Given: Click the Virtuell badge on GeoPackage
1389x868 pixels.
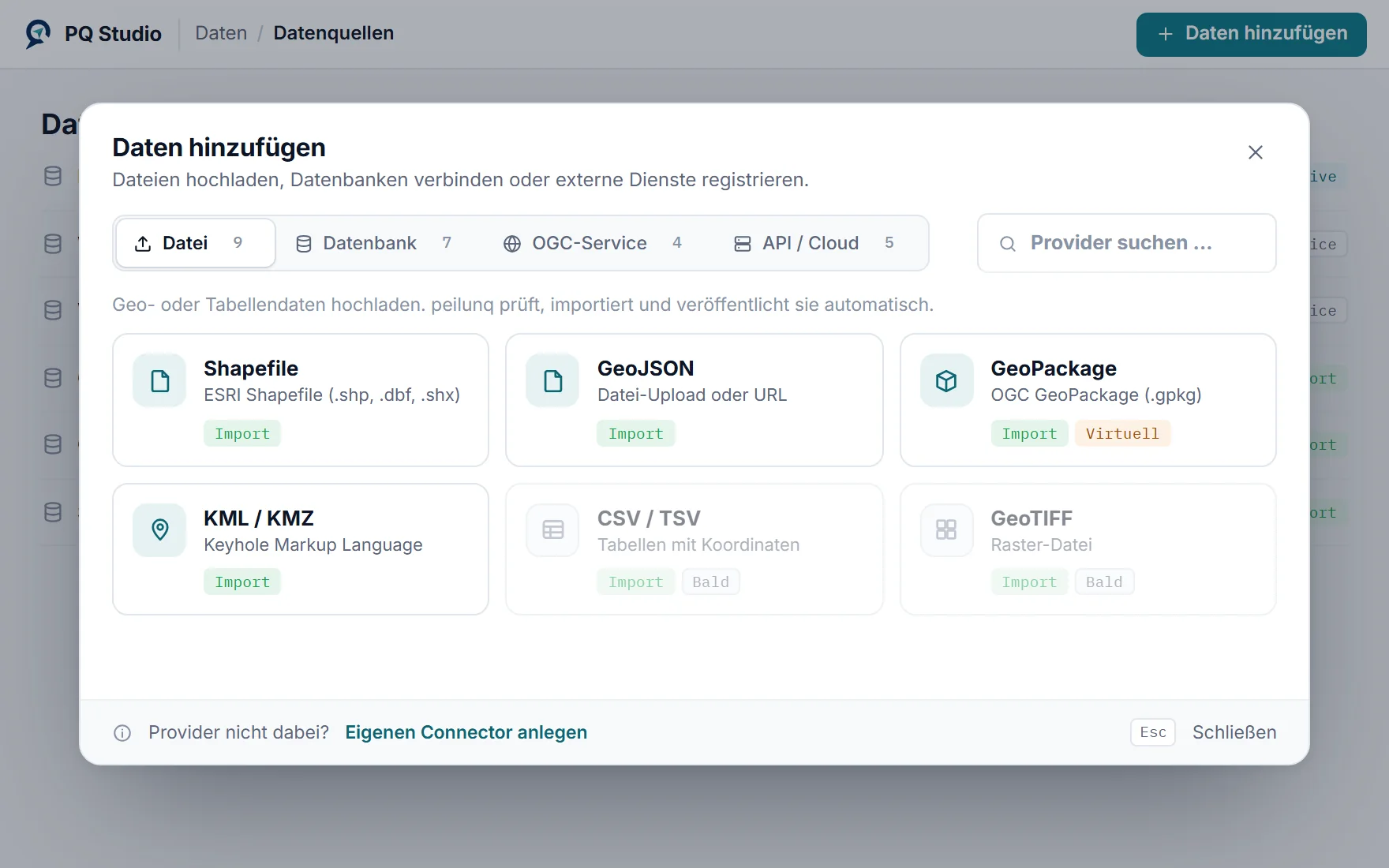Looking at the screenshot, I should coord(1122,433).
